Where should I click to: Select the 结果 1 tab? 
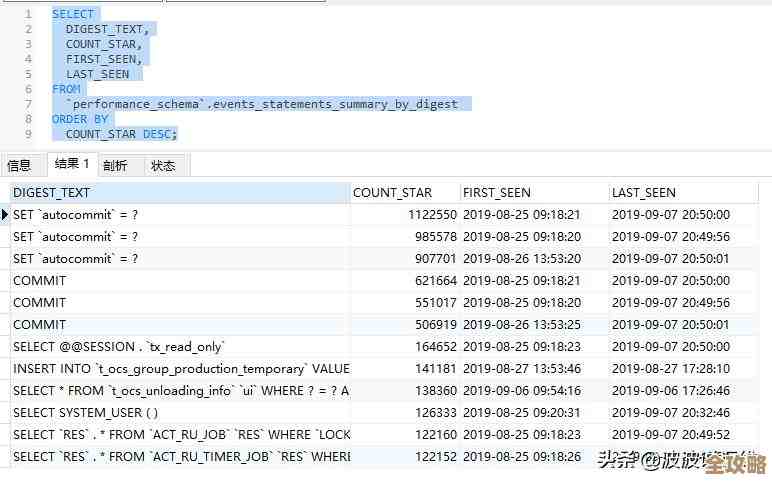[72, 164]
